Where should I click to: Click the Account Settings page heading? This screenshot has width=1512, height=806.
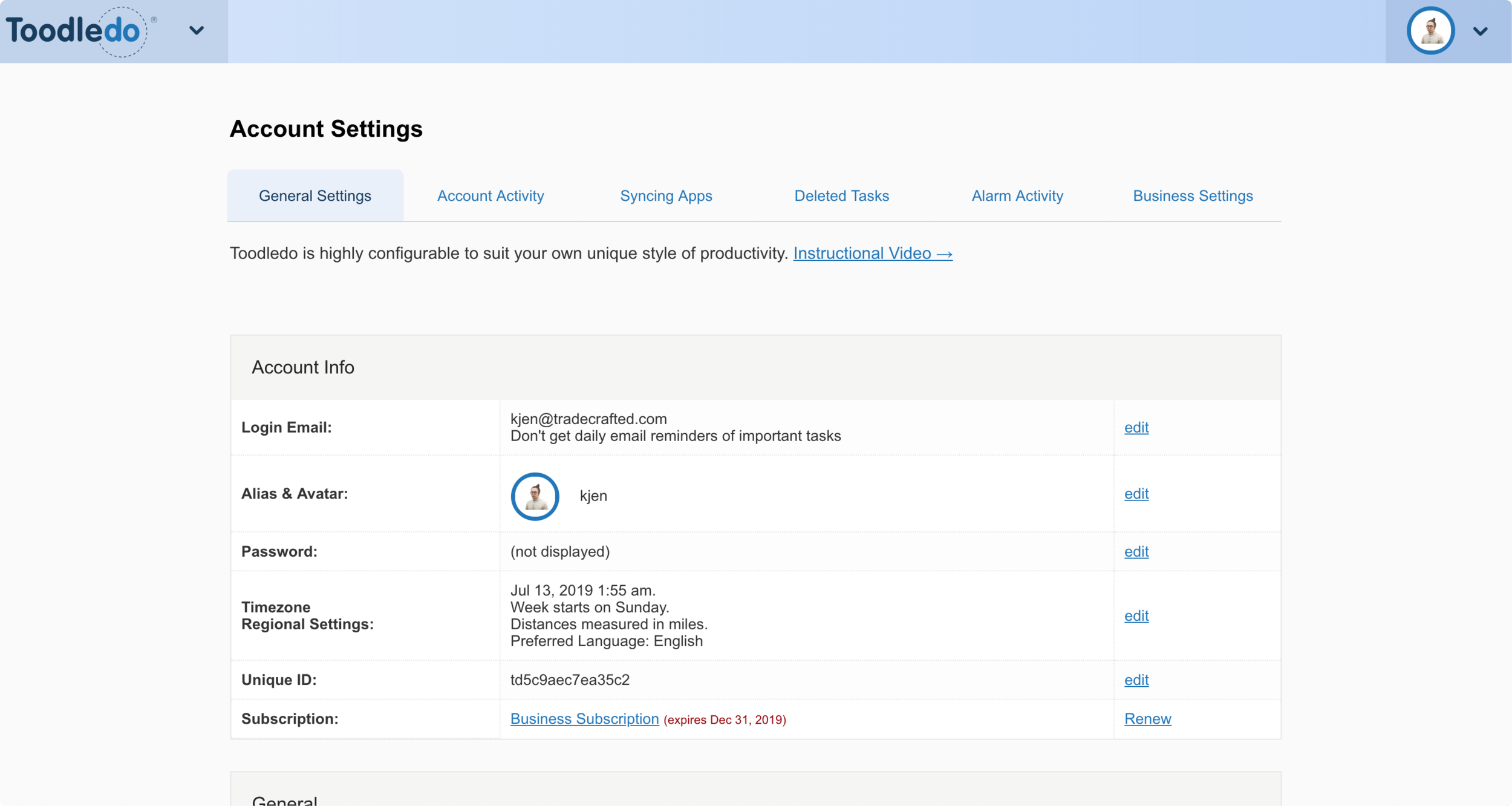pos(326,129)
